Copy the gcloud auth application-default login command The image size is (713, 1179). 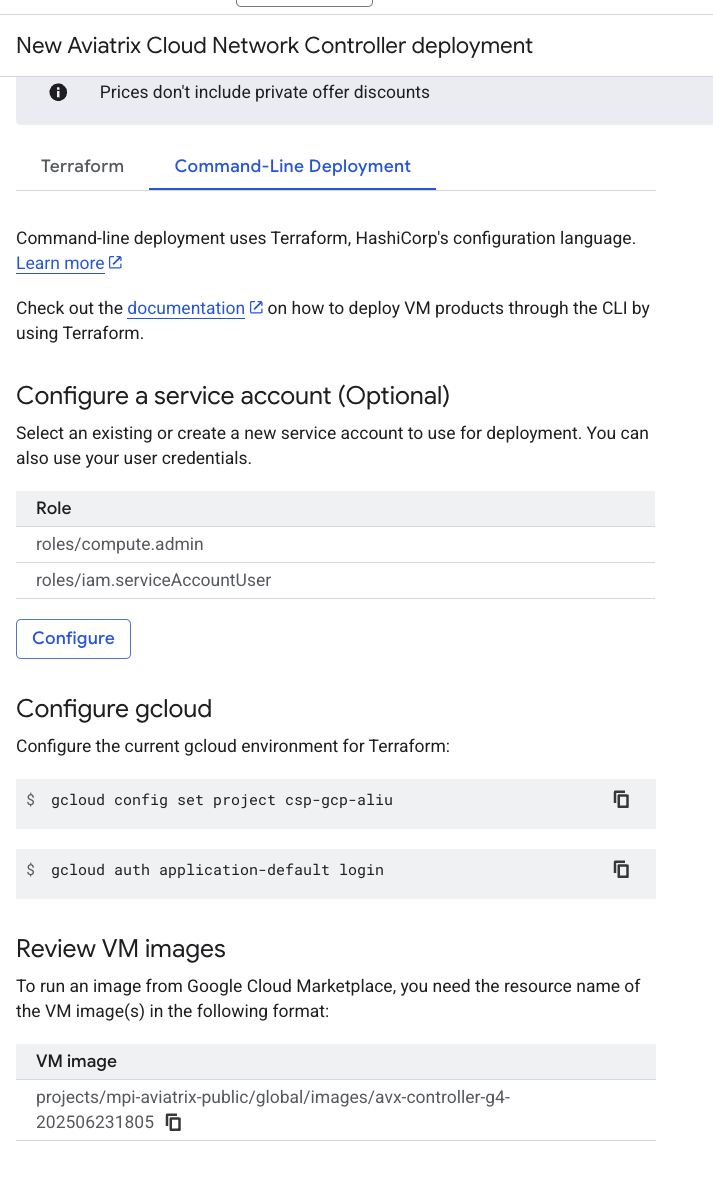[x=621, y=869]
